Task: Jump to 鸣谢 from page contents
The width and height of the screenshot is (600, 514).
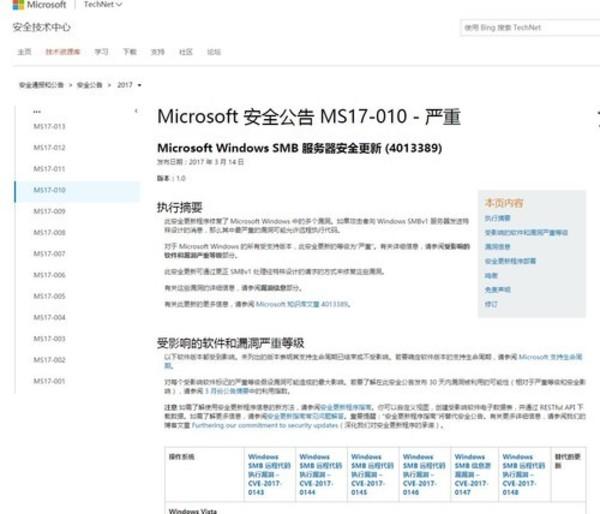Action: (491, 276)
